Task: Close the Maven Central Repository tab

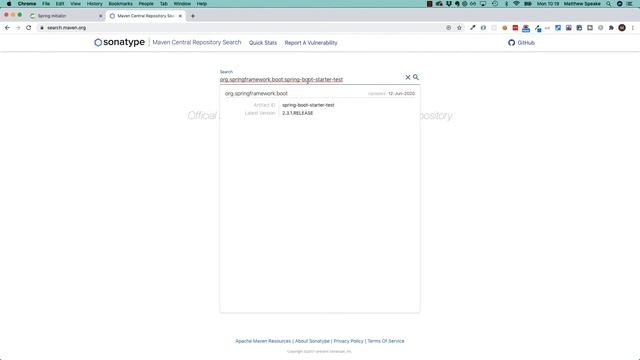Action: click(180, 16)
